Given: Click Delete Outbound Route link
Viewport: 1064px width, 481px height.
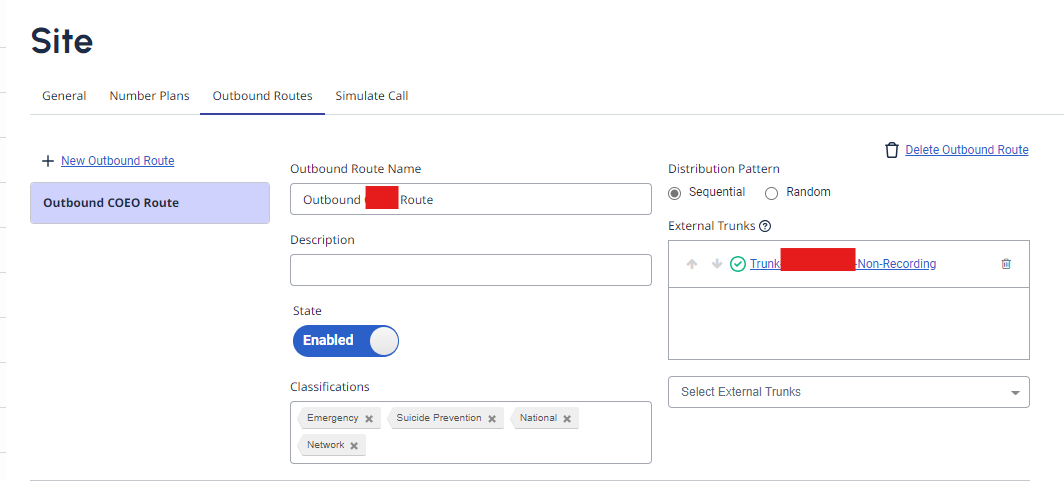Looking at the screenshot, I should pos(966,150).
